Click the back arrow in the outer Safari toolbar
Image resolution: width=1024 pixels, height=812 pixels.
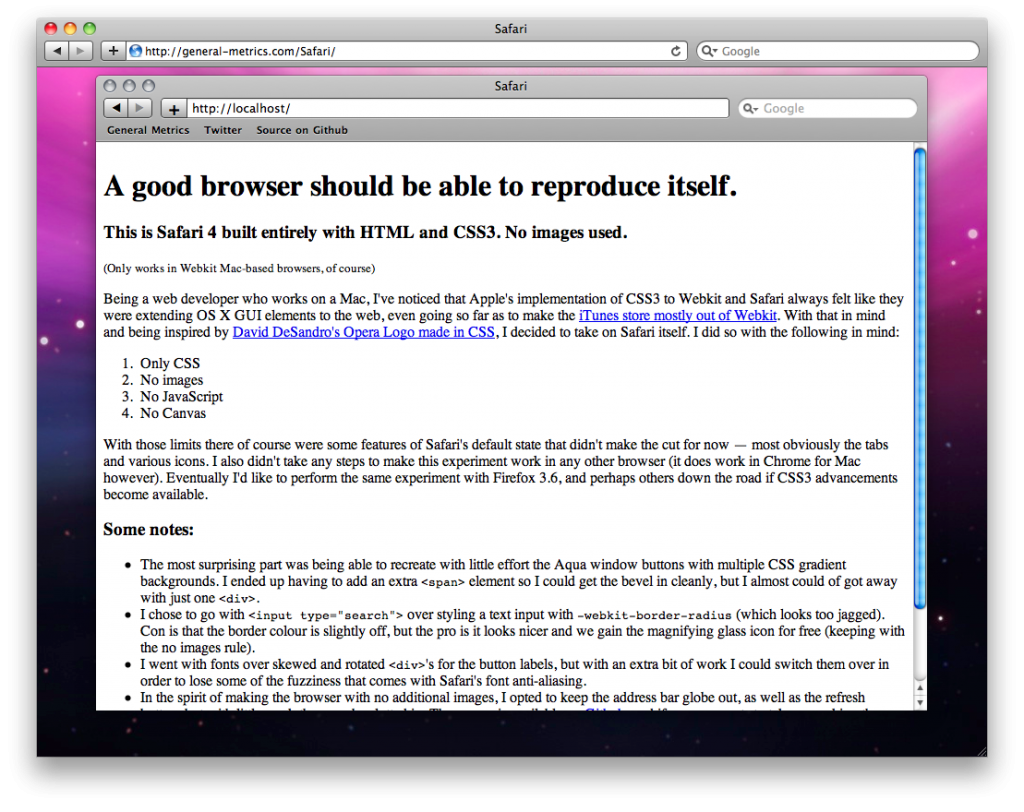click(x=56, y=50)
